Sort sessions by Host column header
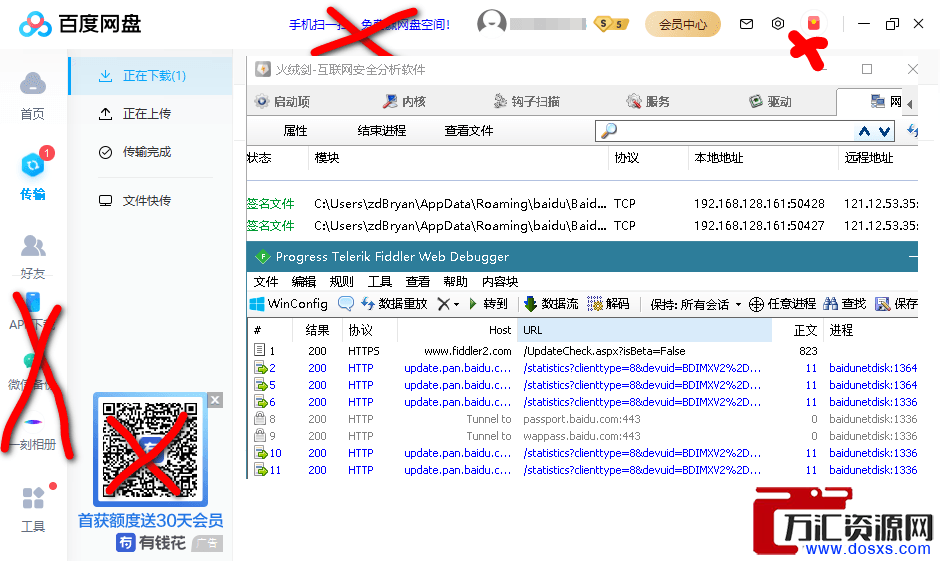The height and width of the screenshot is (561, 940). tap(457, 330)
